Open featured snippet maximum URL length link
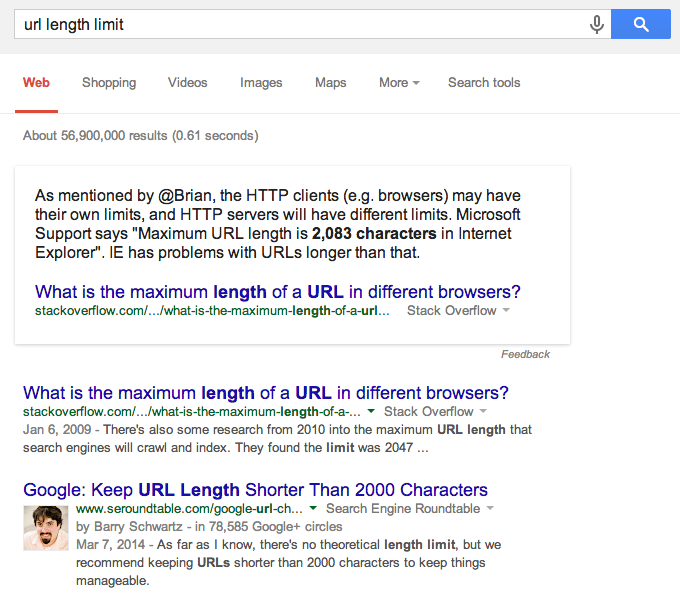This screenshot has height=607, width=680. point(278,292)
